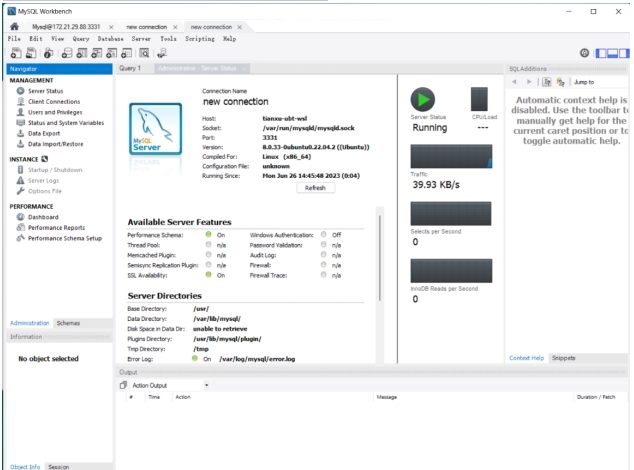634x470 pixels.
Task: Switch to the Query 1 tab
Action: pyautogui.click(x=130, y=68)
